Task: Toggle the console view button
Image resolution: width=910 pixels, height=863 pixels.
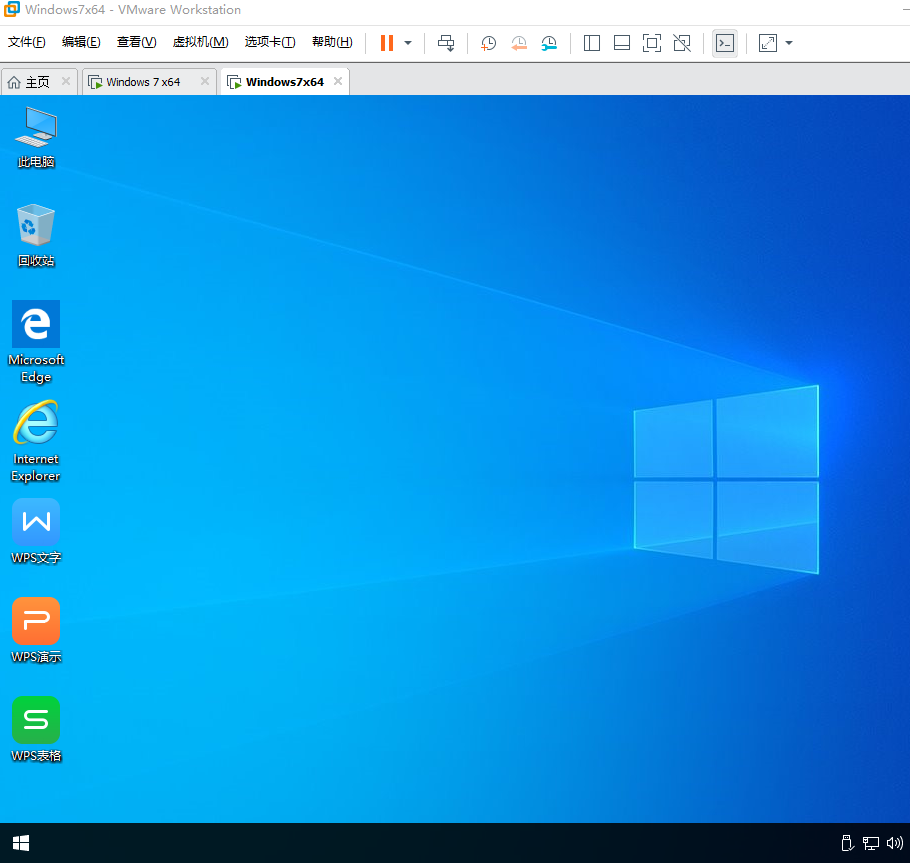Action: pyautogui.click(x=725, y=43)
